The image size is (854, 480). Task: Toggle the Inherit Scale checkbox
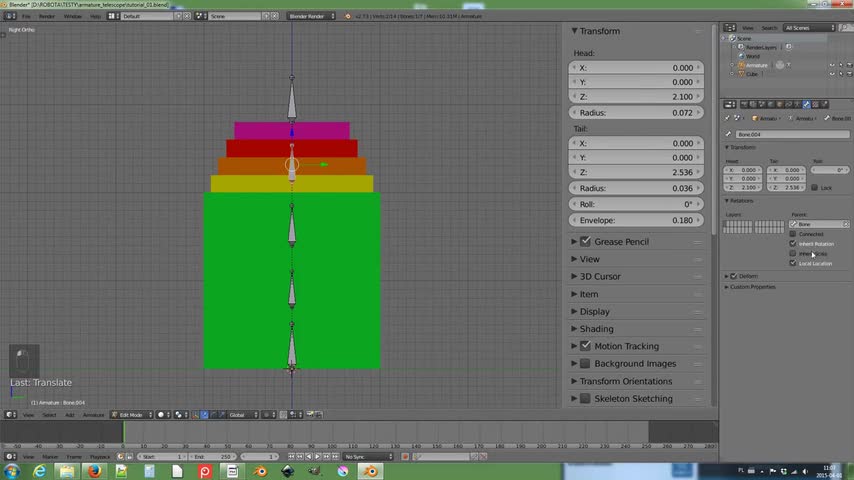pyautogui.click(x=792, y=253)
